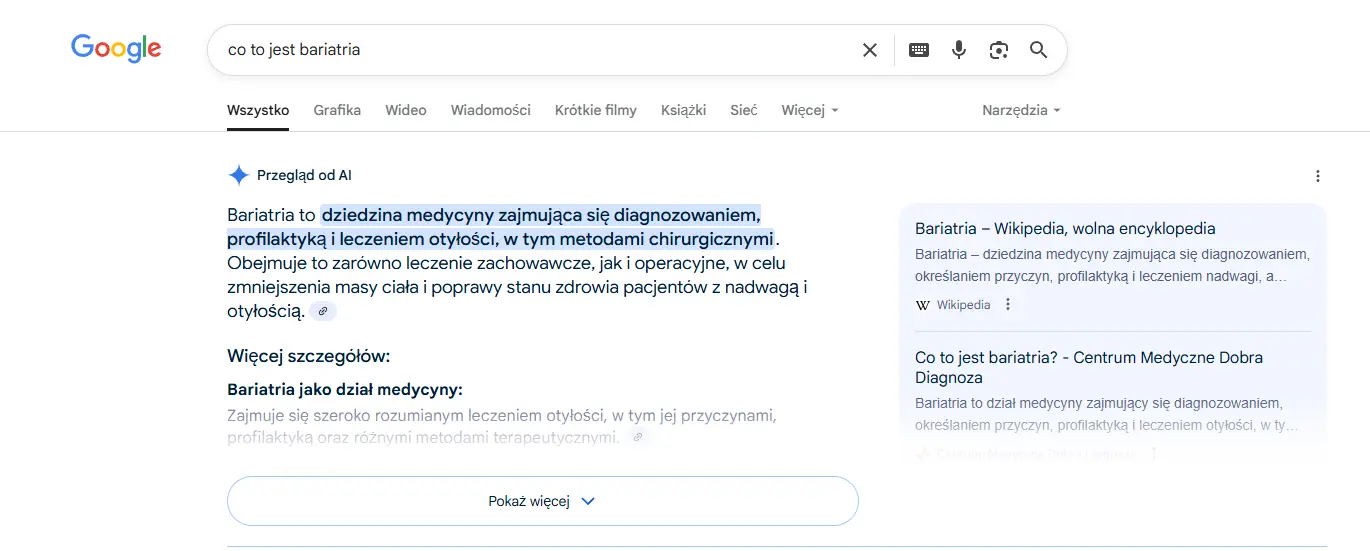This screenshot has width=1370, height=551.
Task: Open Co to jest bariatria? Dobra Diagnoza link
Action: pos(1089,367)
